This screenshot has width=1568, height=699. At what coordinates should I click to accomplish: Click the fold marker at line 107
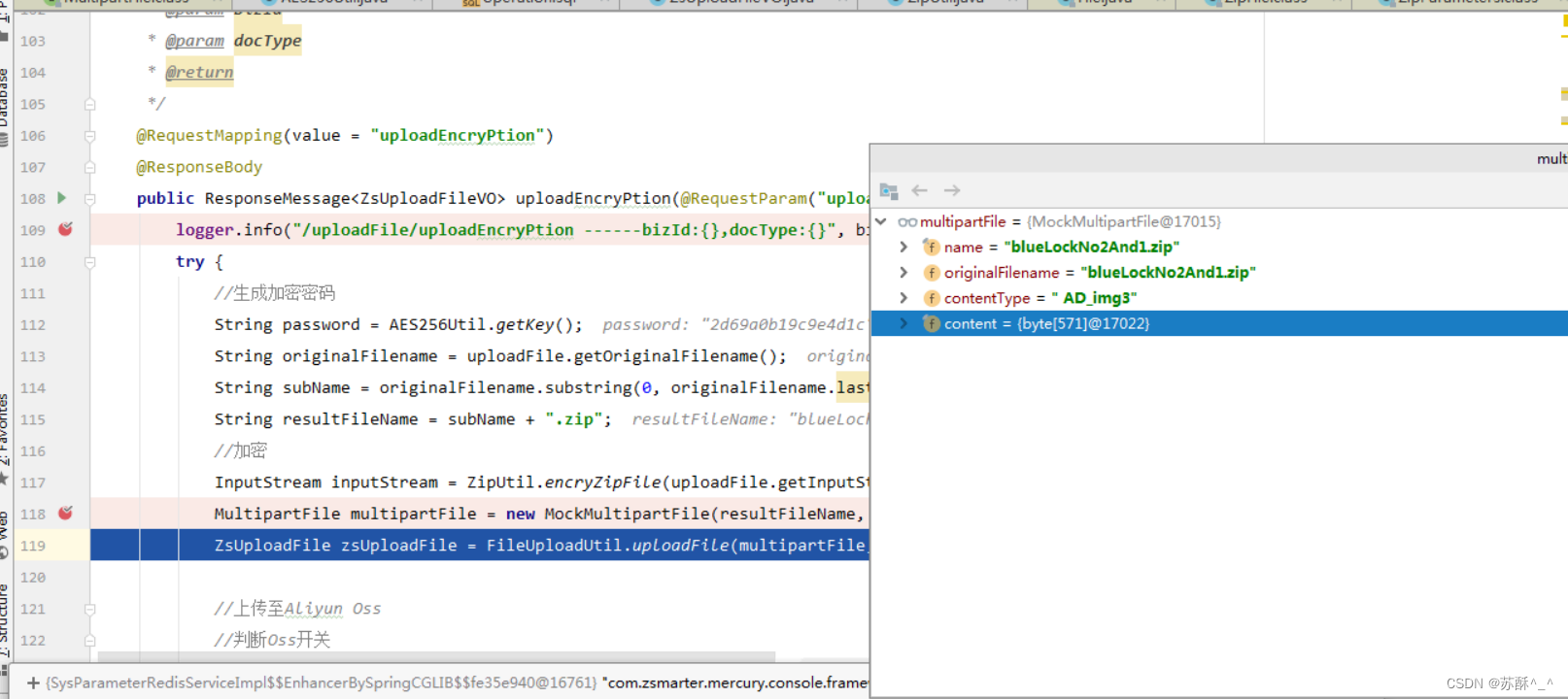(89, 167)
